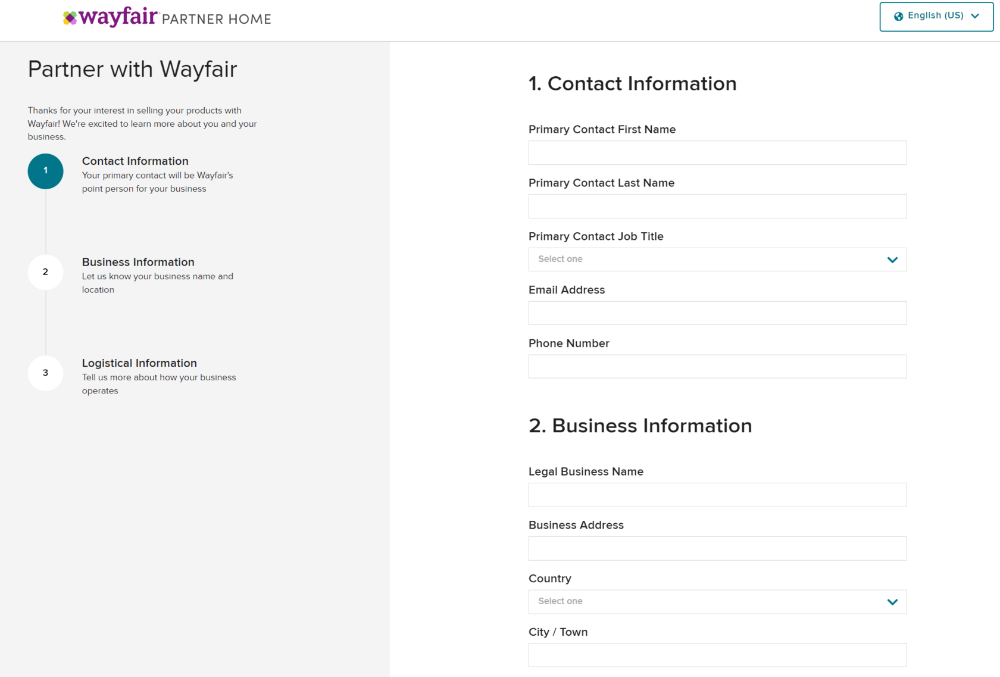1000x677 pixels.
Task: Click the step 2 Business Information circle
Action: pos(45,272)
